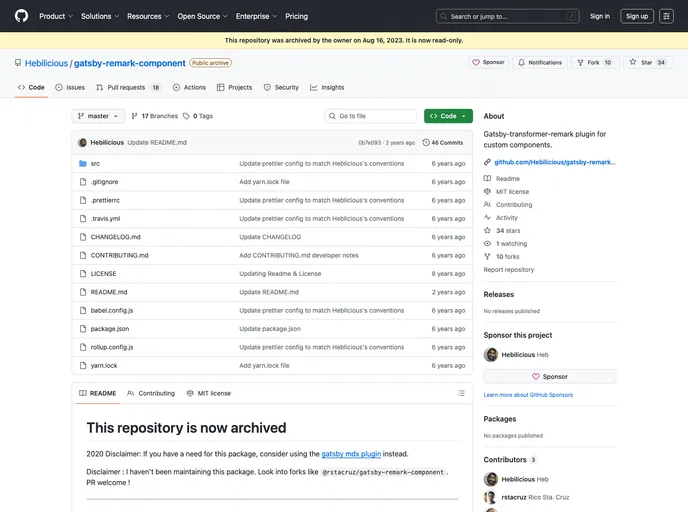The width and height of the screenshot is (688, 512).
Task: Expand the Enterprise menu
Action: pos(256,16)
